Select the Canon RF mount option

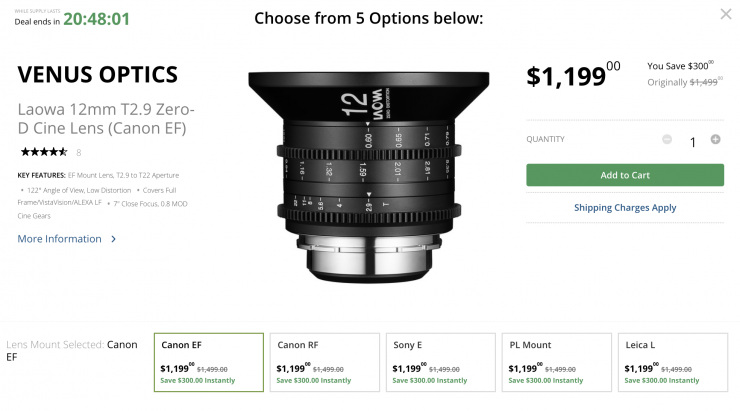(325, 362)
